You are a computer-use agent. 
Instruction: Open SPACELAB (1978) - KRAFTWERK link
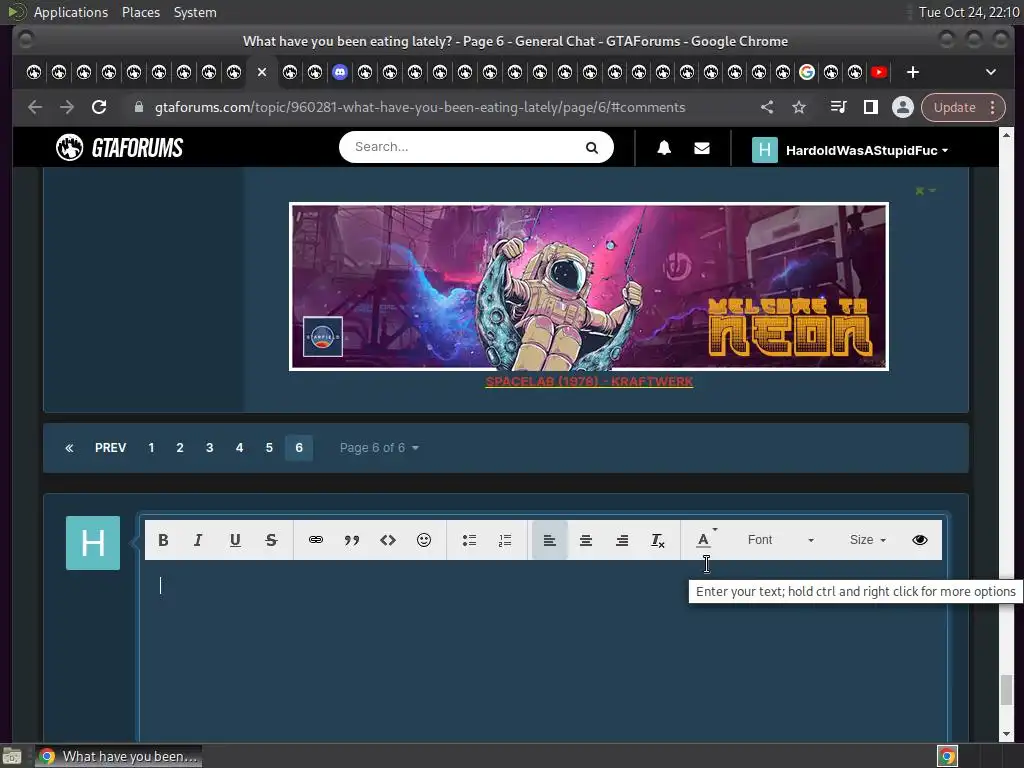[589, 381]
